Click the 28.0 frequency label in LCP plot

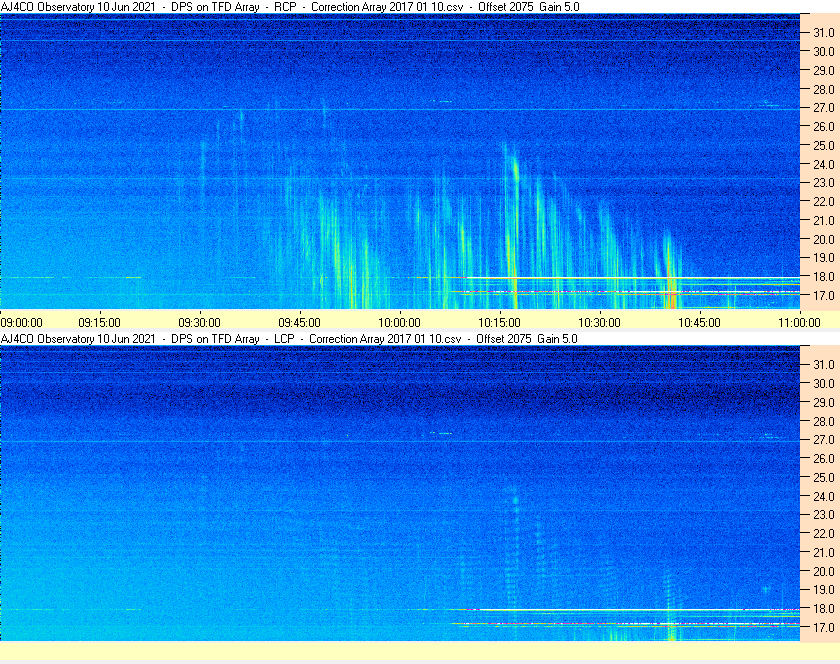[x=824, y=421]
